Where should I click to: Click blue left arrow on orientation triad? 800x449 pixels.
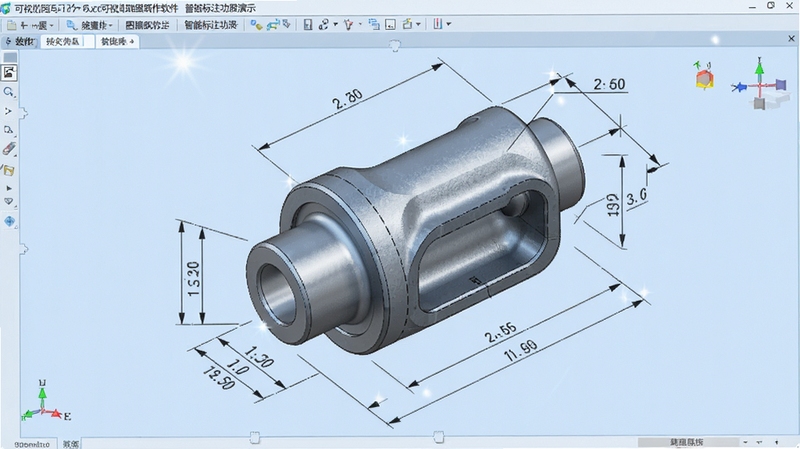[x=739, y=87]
